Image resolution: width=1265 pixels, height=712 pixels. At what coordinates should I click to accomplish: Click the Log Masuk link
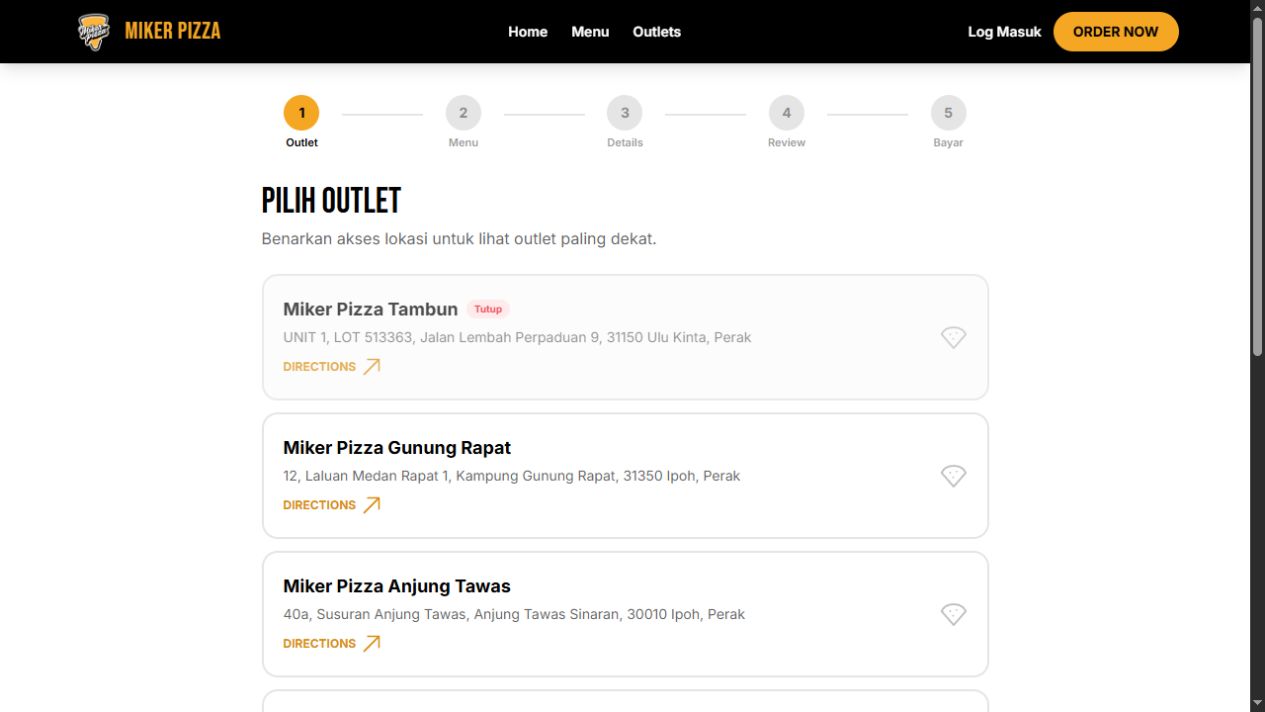pos(1004,32)
